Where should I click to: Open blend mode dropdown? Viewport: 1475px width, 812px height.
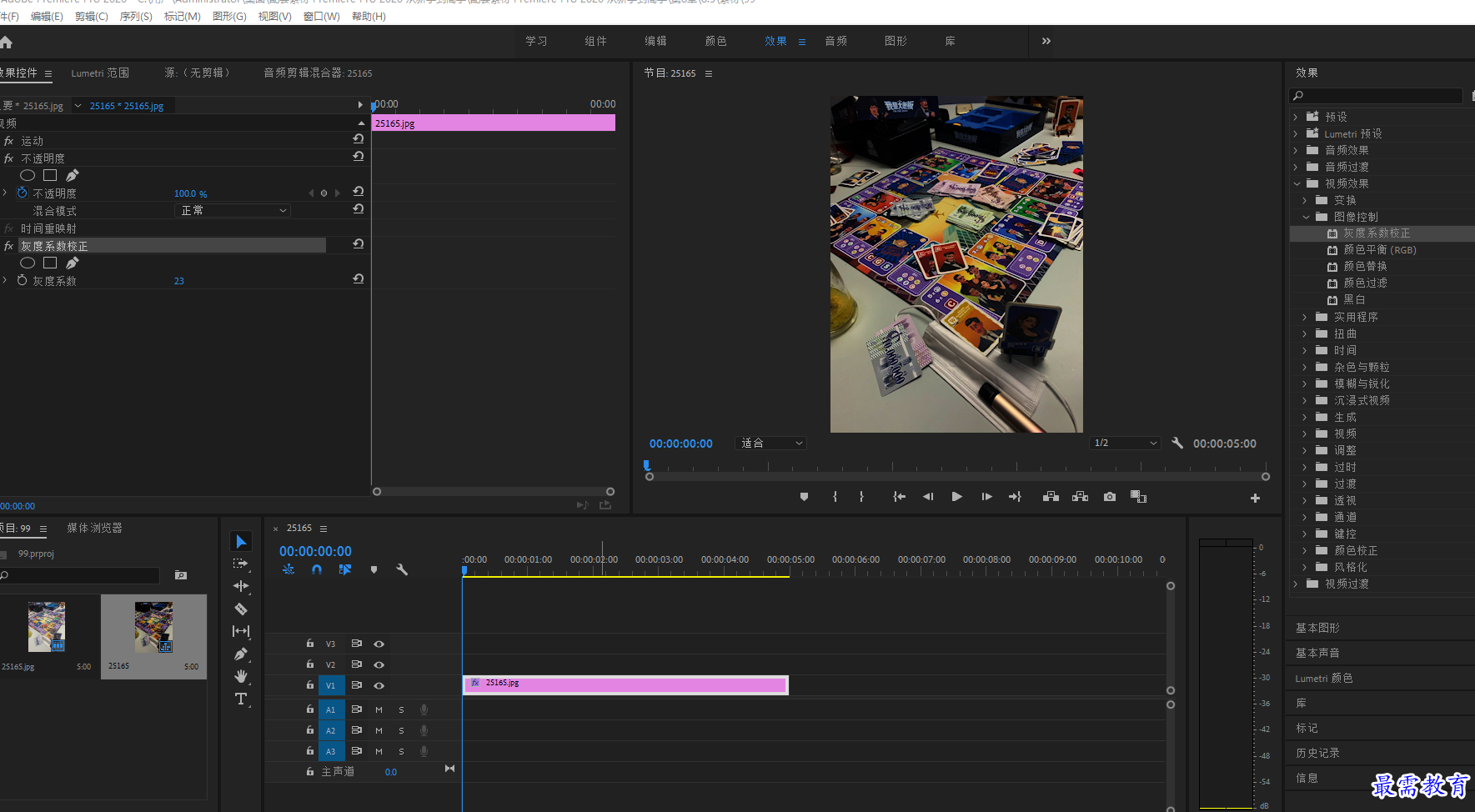[x=234, y=211]
